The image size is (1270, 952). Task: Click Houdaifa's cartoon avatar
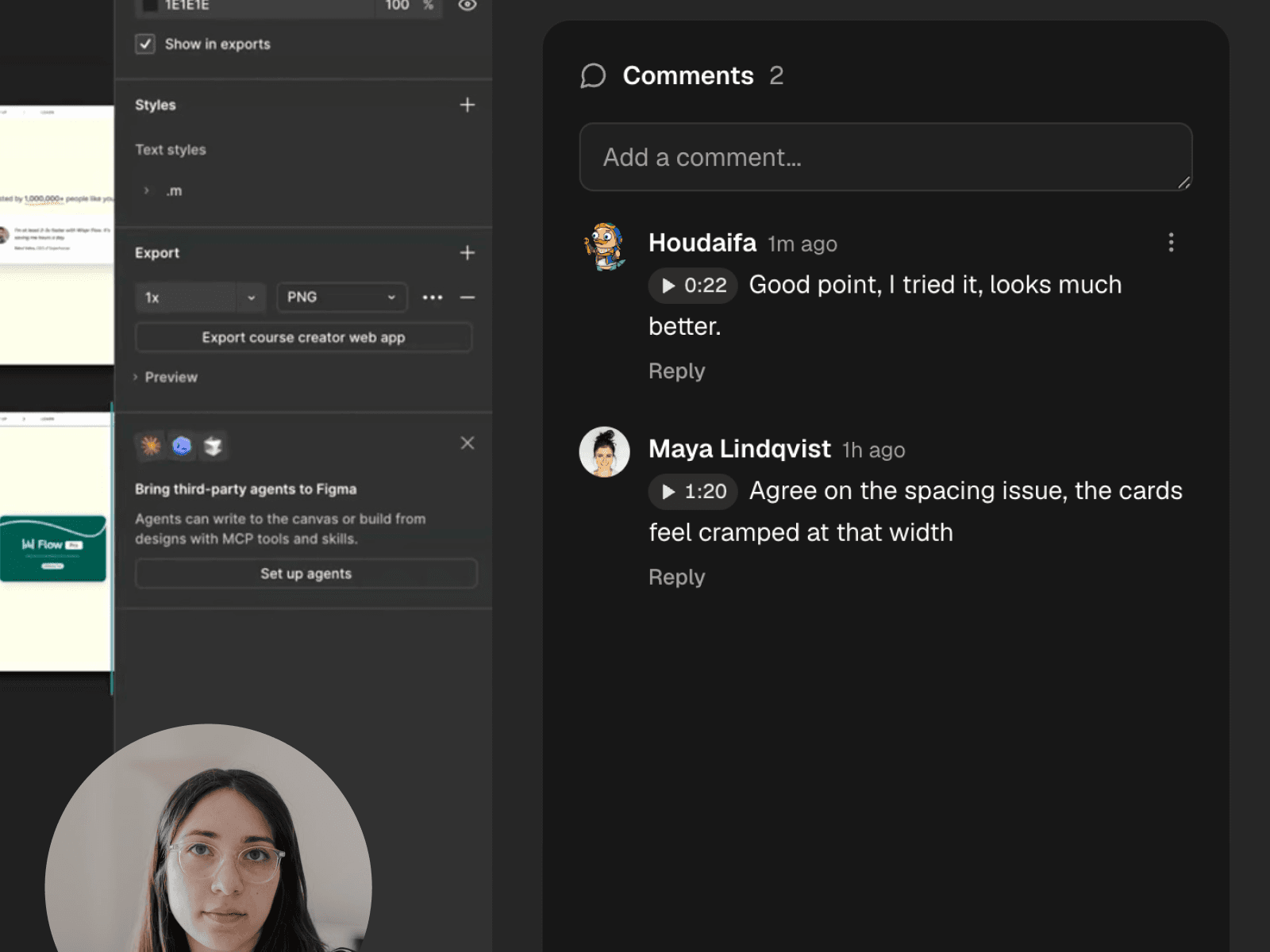(605, 247)
